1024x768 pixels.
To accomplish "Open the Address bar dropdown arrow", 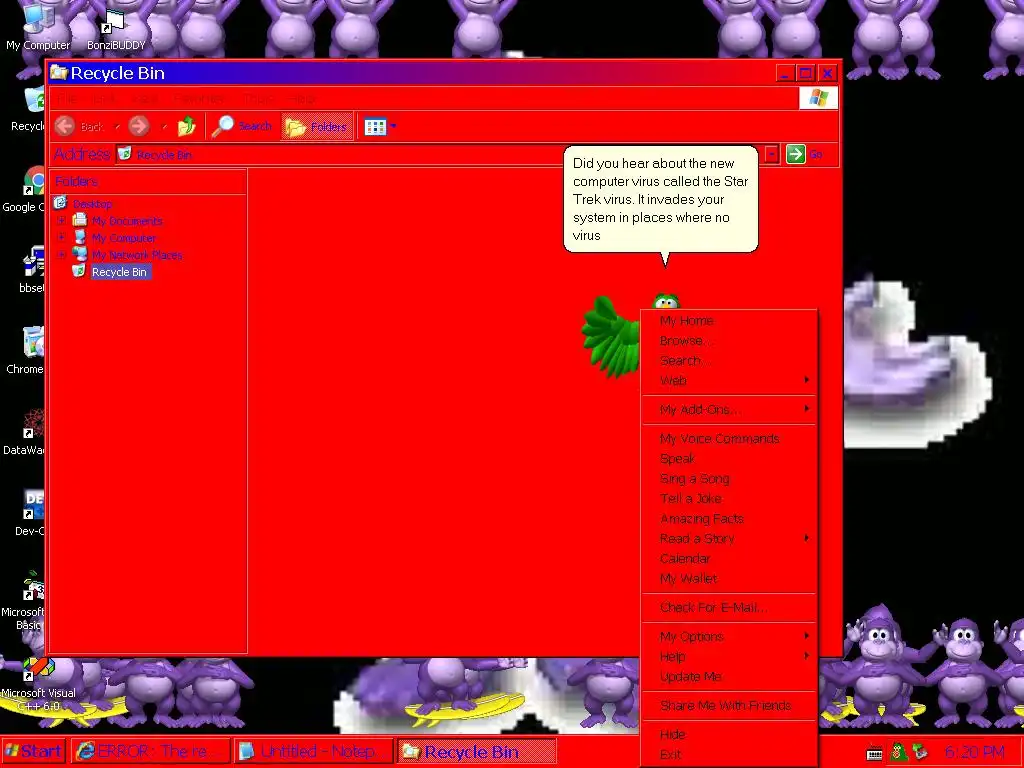I will (771, 155).
